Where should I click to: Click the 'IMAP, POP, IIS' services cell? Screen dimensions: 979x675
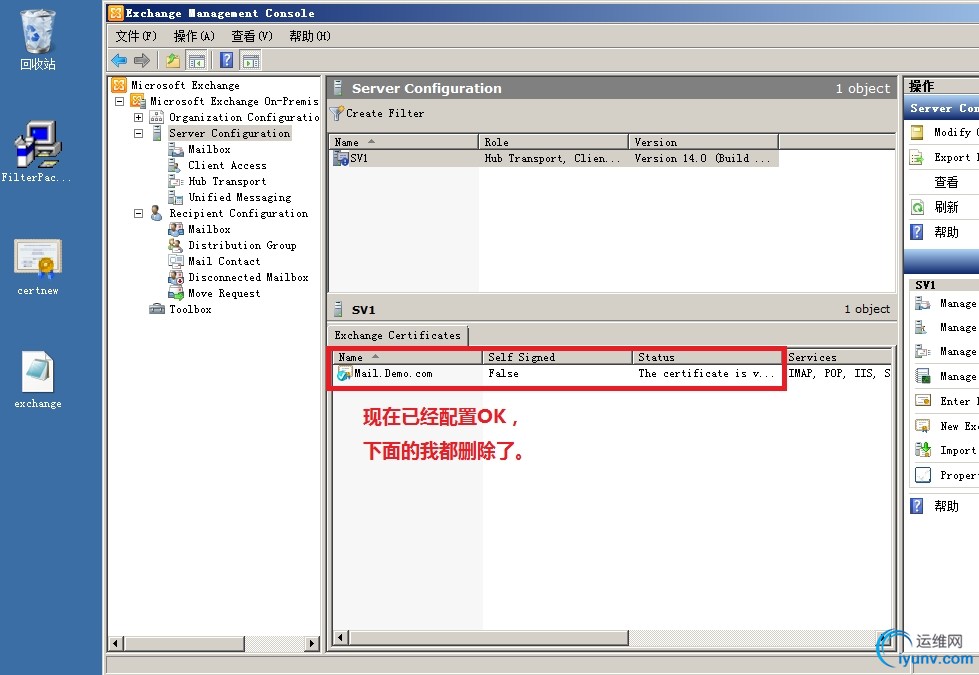click(x=839, y=373)
